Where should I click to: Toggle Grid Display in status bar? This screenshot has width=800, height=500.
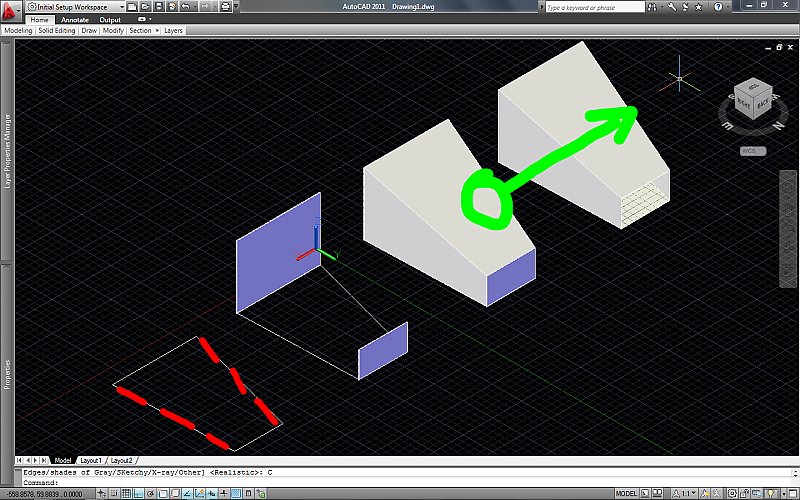tap(126, 493)
